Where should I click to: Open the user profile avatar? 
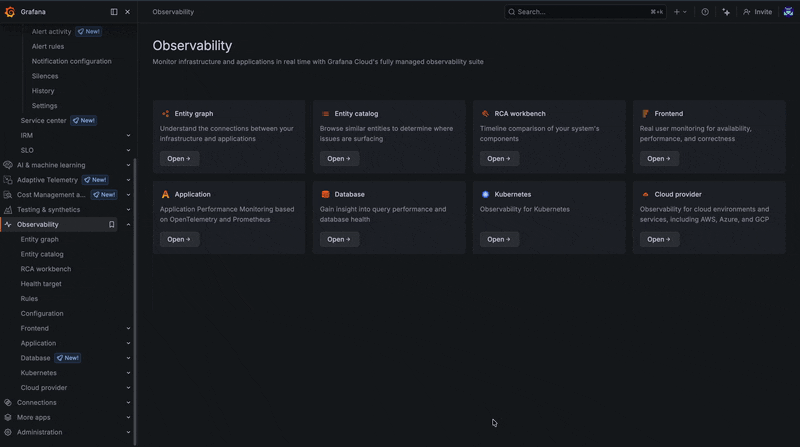pyautogui.click(x=788, y=12)
